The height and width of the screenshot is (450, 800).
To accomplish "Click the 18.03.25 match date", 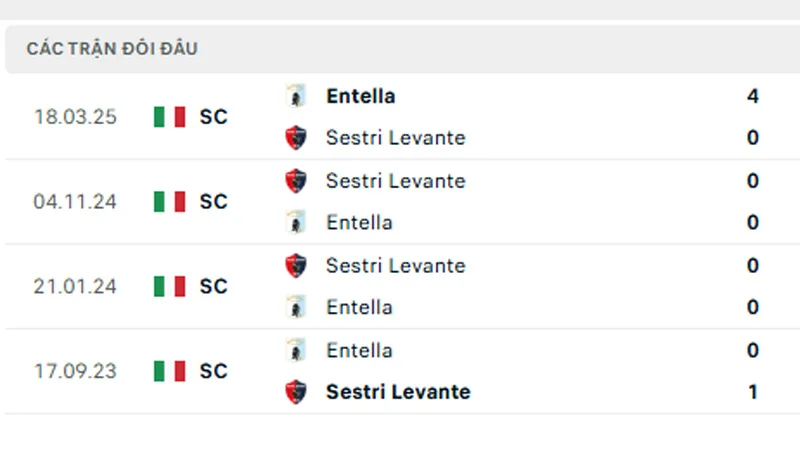I will click(75, 117).
